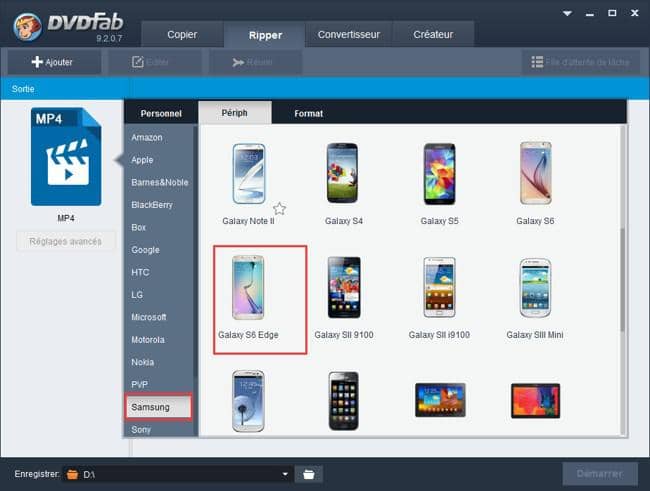Click the Galaxy S6 phone icon

coord(535,174)
